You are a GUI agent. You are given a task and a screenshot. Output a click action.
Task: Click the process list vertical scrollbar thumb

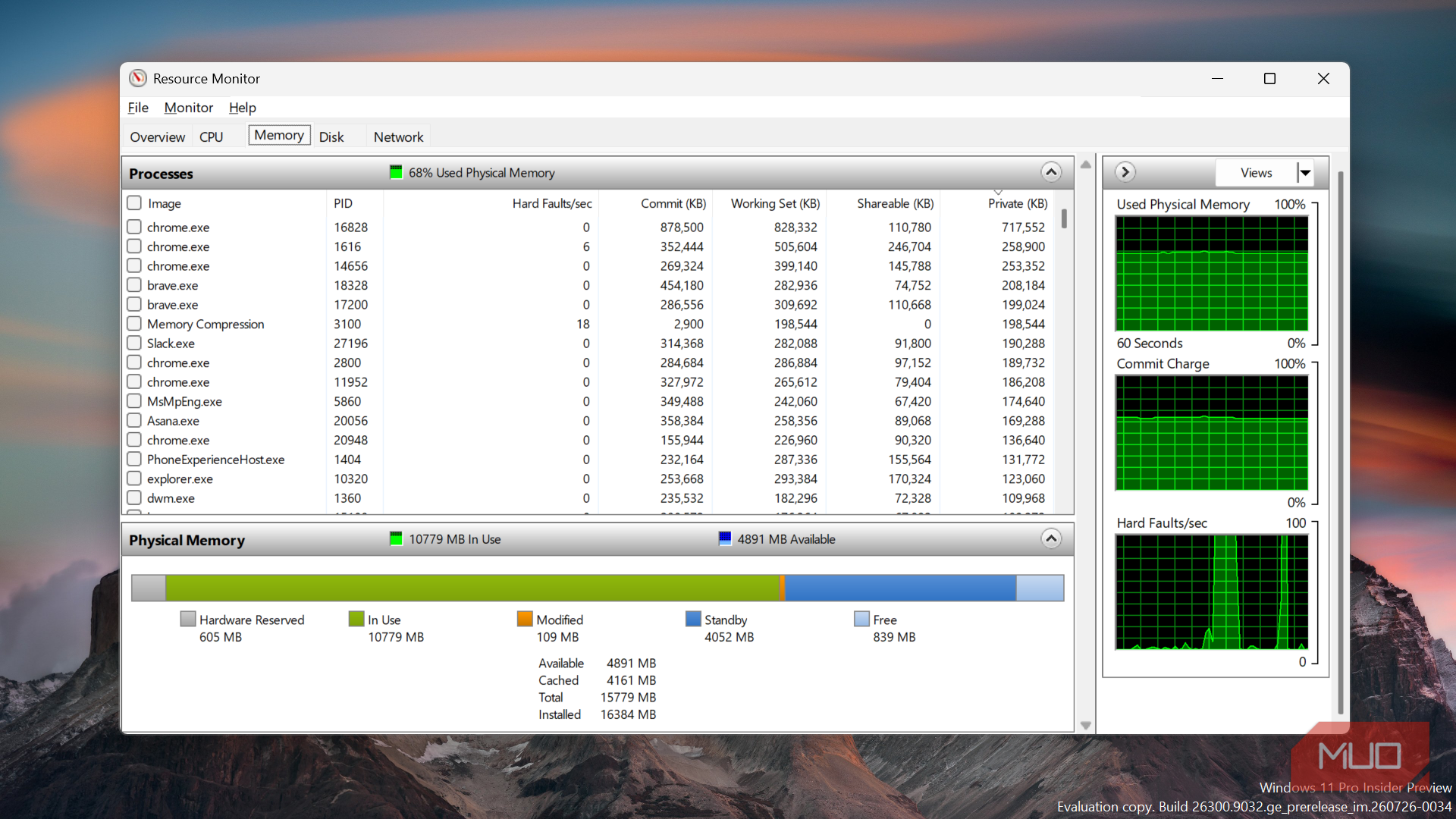(x=1064, y=218)
